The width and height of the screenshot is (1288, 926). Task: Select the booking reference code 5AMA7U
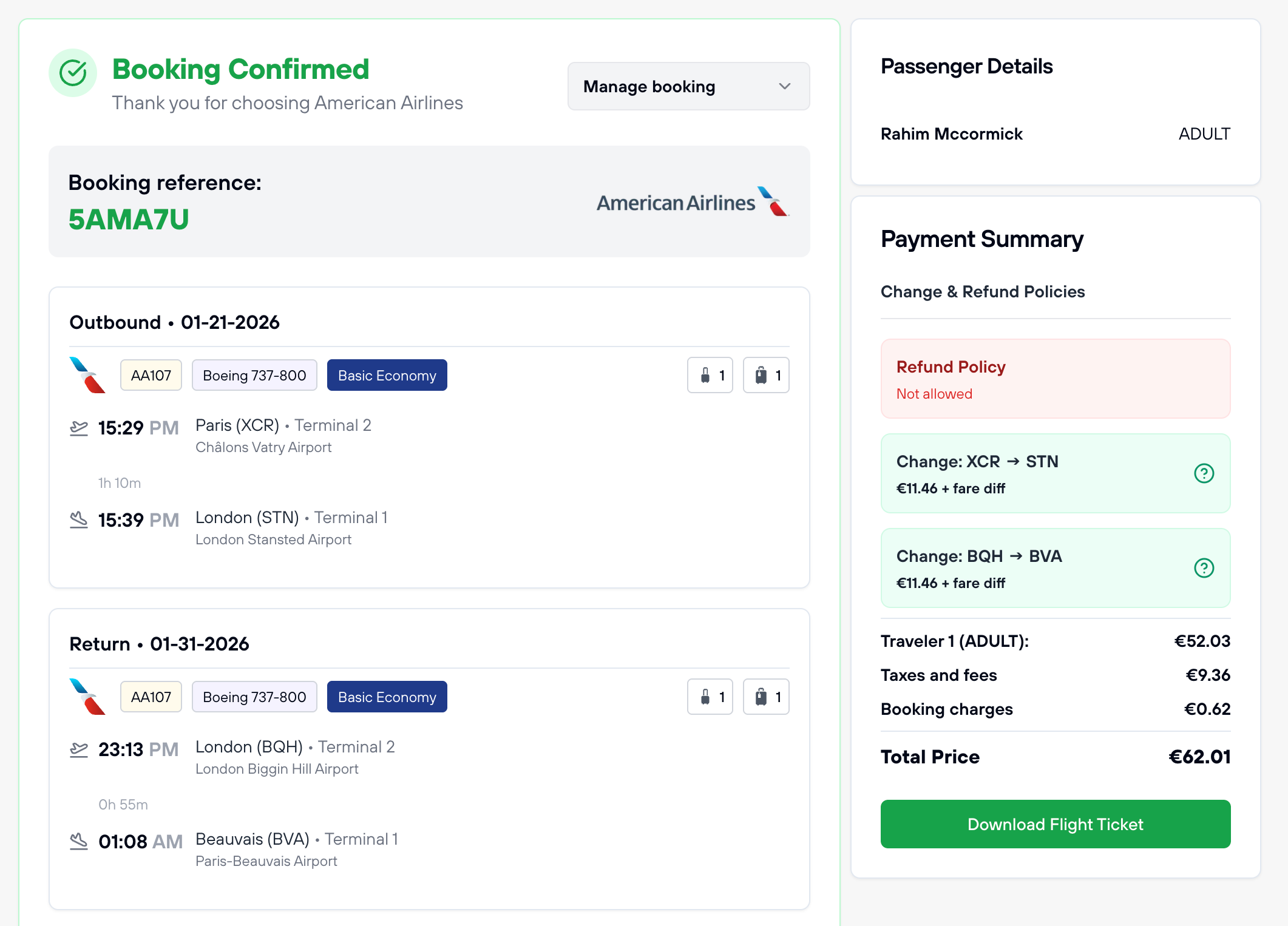pyautogui.click(x=129, y=219)
